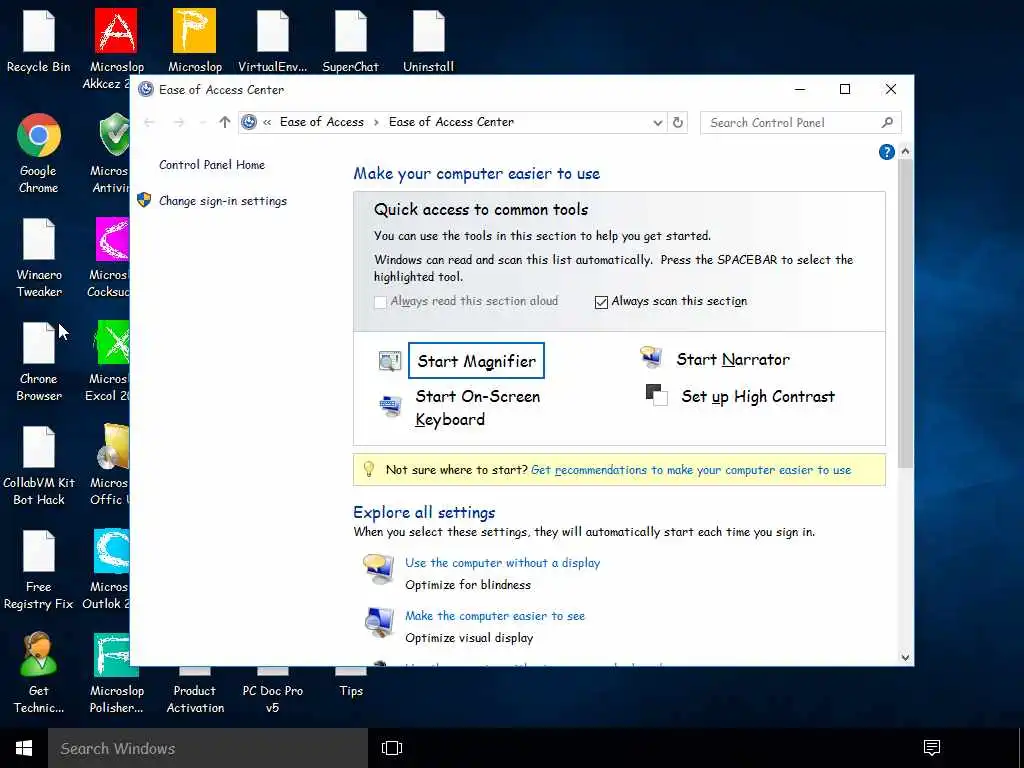Open the Chrone Browser desktop icon
This screenshot has width=1024, height=768.
(39, 361)
